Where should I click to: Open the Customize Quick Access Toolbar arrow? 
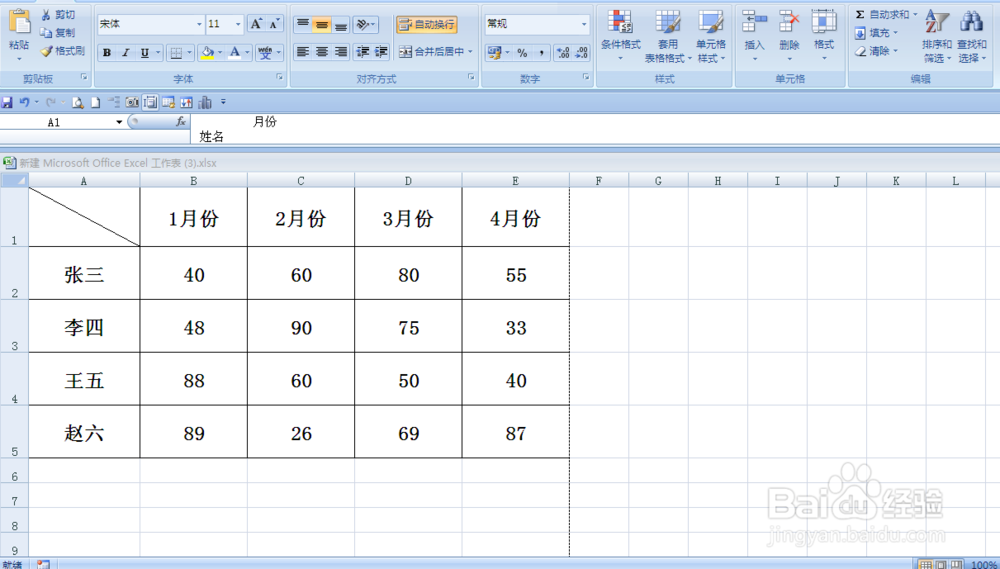[x=223, y=101]
